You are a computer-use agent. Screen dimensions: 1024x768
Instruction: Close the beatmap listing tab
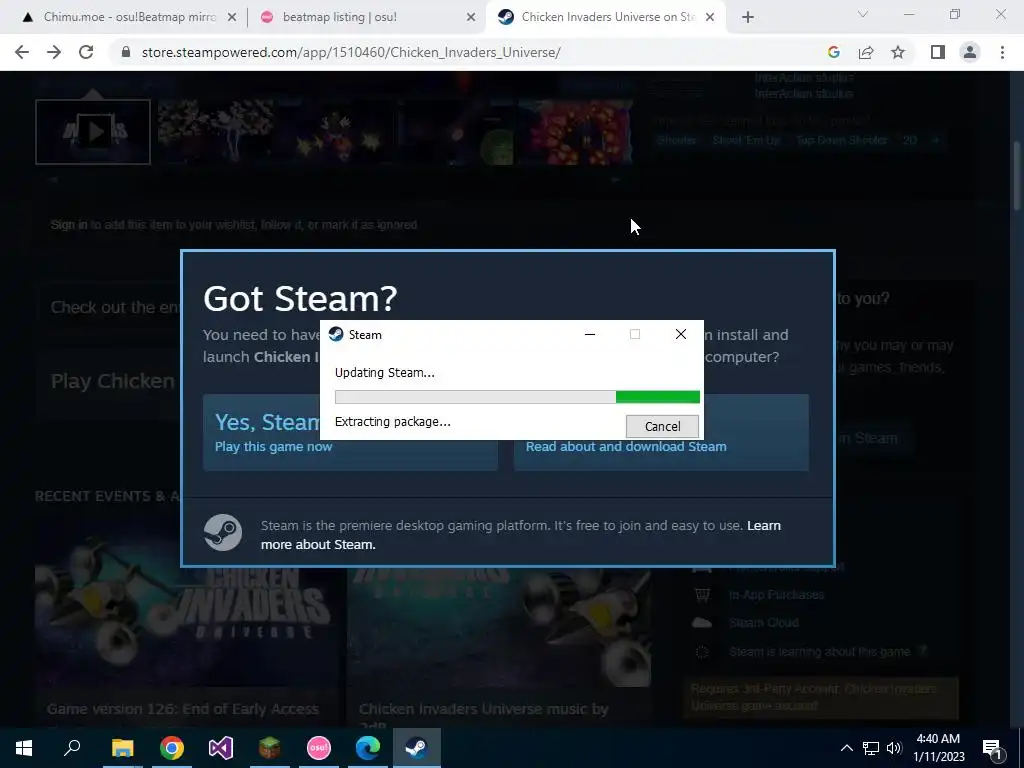point(471,18)
